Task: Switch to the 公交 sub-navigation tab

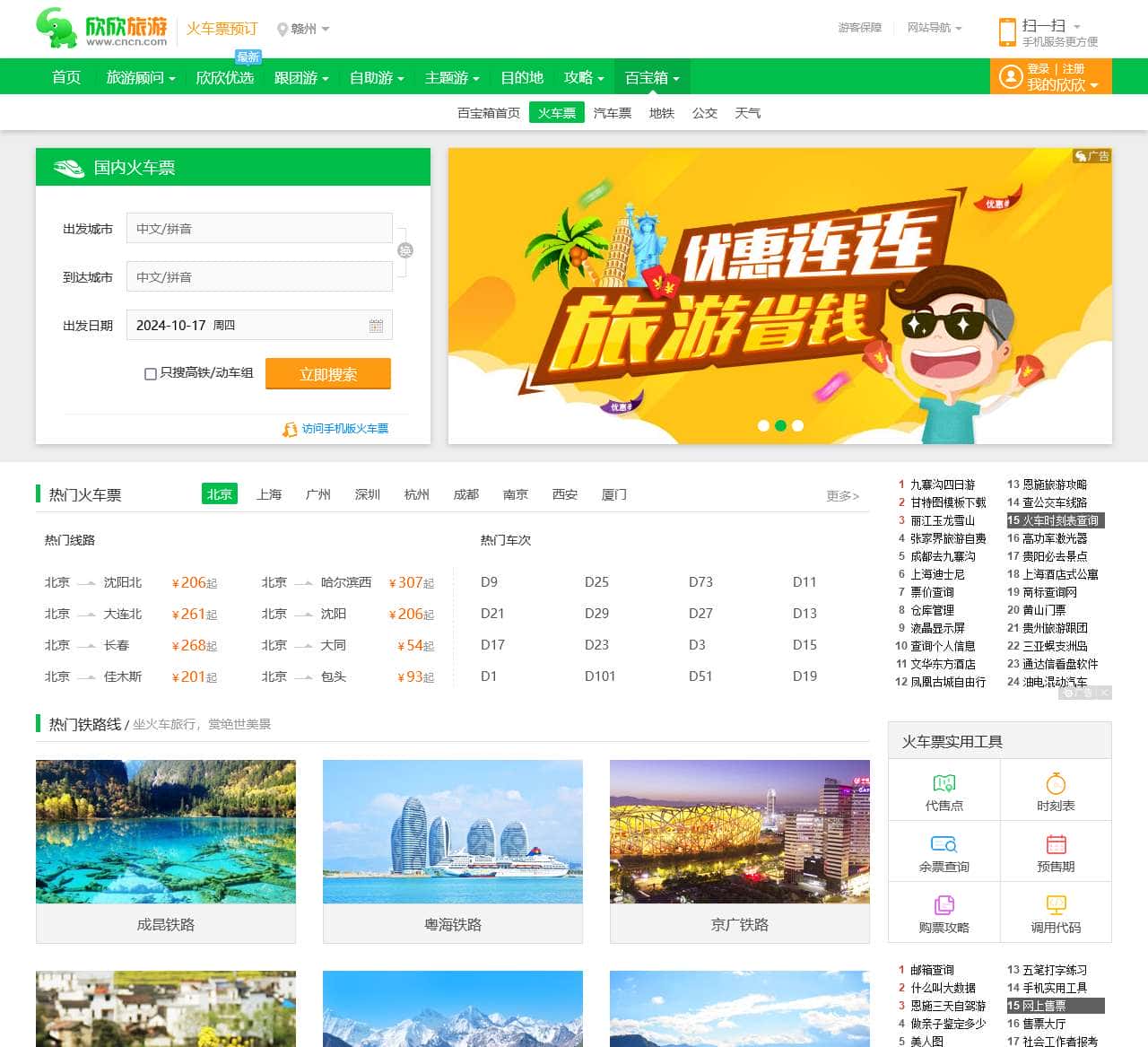Action: [705, 113]
